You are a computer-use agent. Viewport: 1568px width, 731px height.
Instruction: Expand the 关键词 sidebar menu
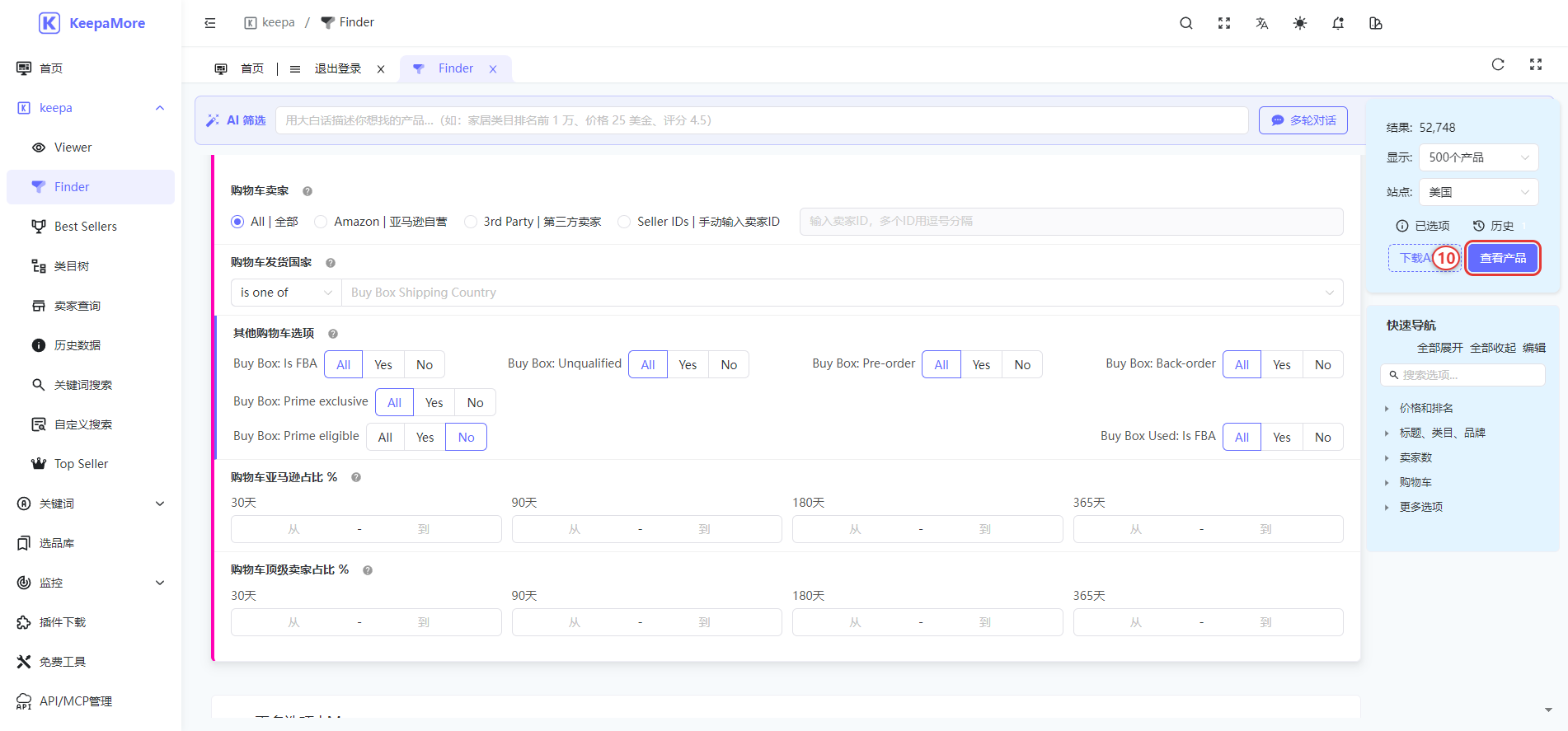point(91,504)
